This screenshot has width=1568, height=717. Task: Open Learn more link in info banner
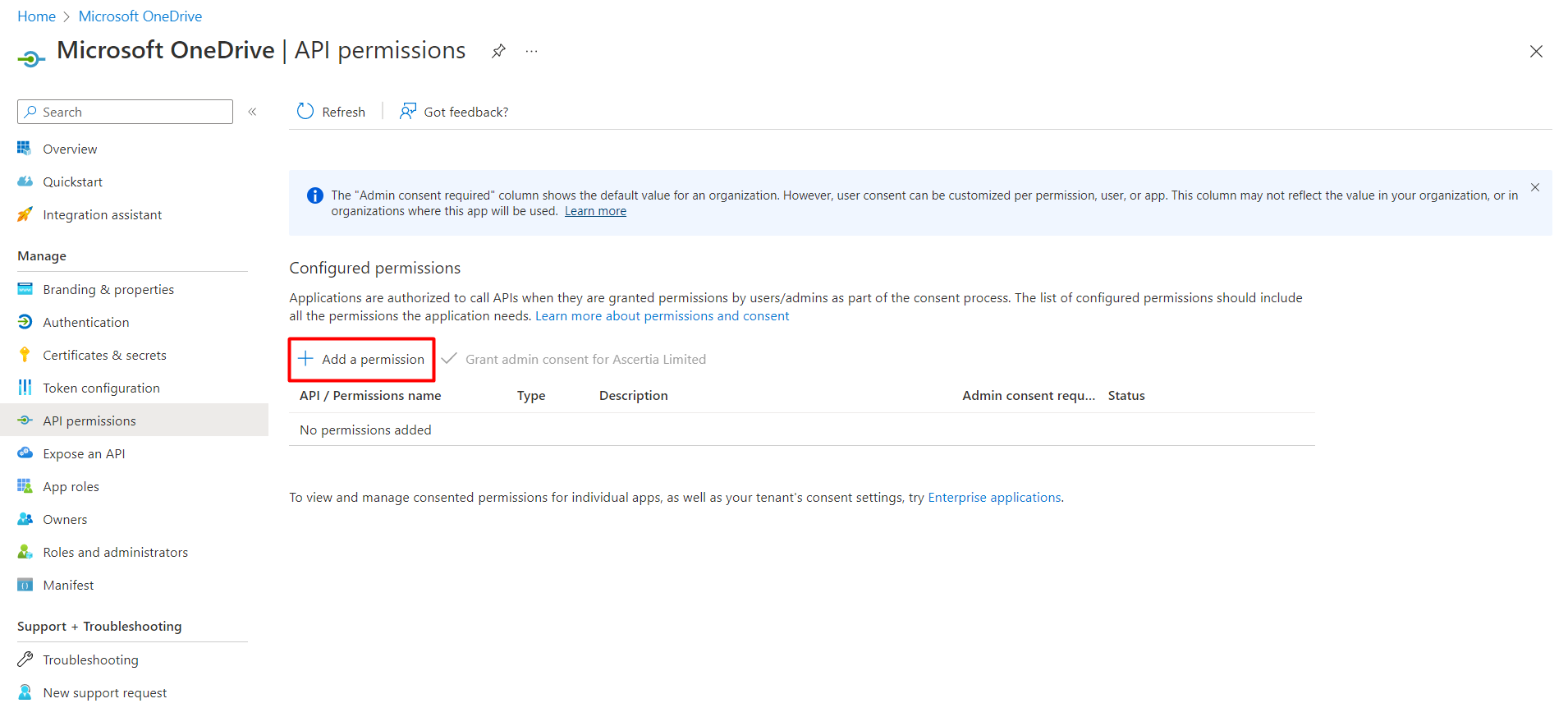point(595,211)
